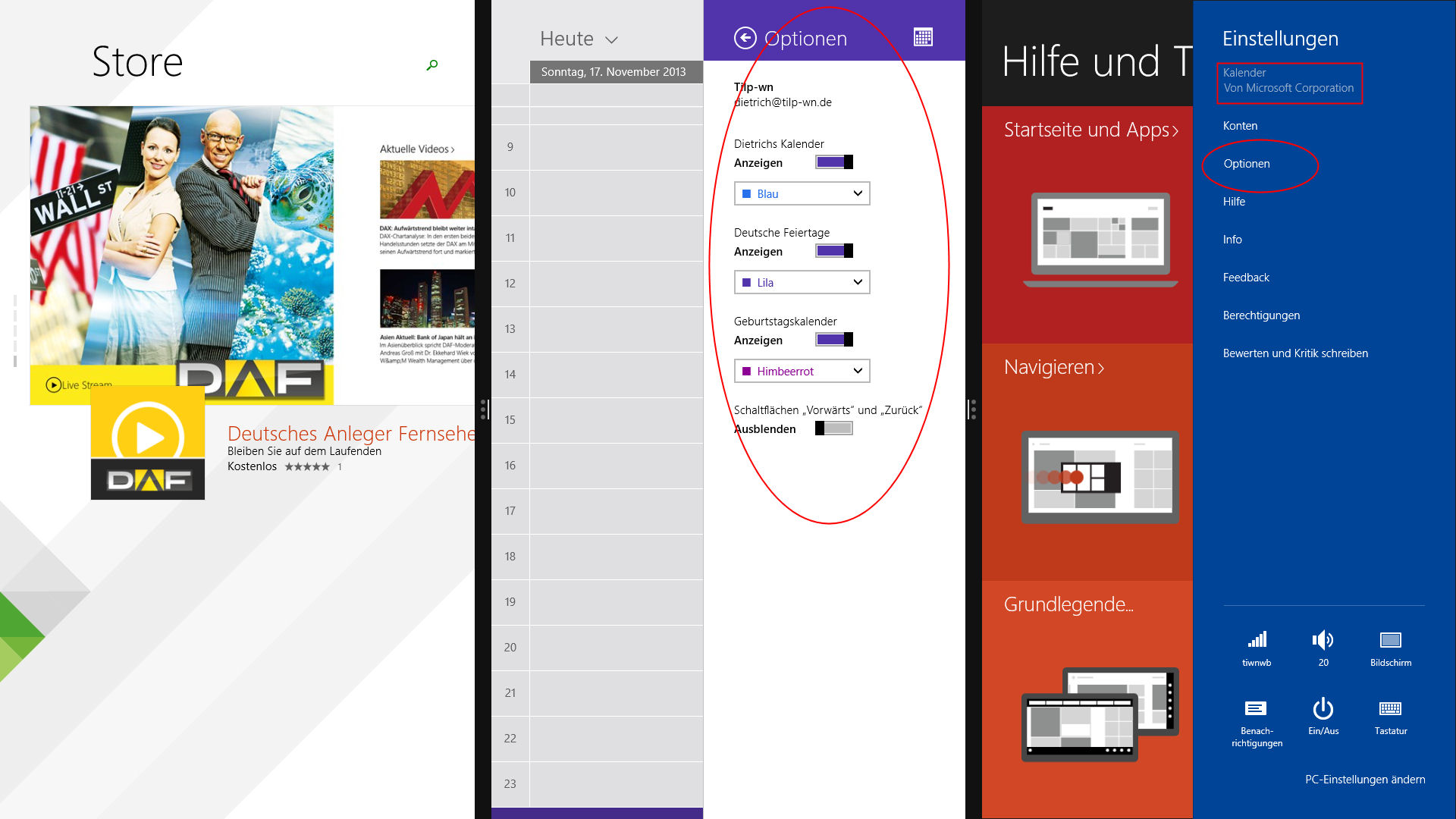Expand the Heute dropdown chevron
1456x819 pixels.
(612, 40)
